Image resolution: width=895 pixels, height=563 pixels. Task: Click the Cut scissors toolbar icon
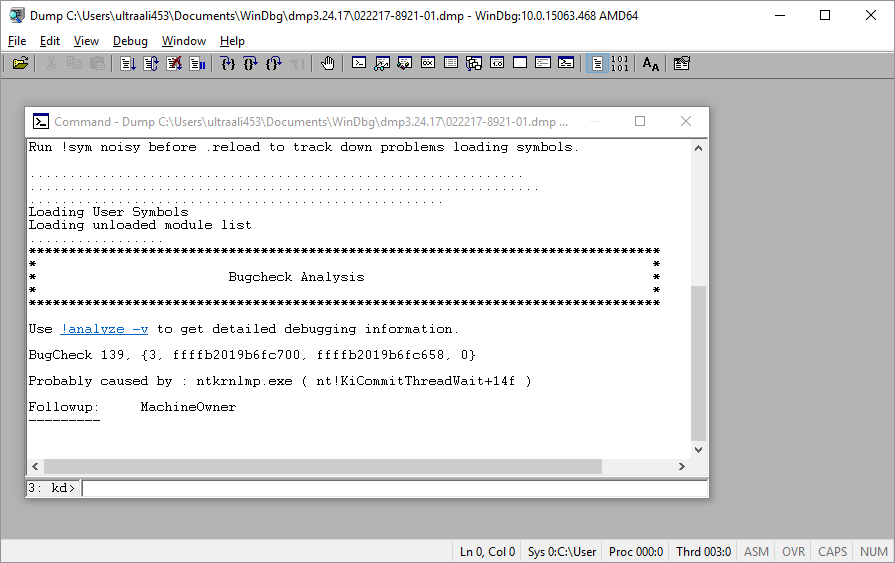[x=51, y=63]
